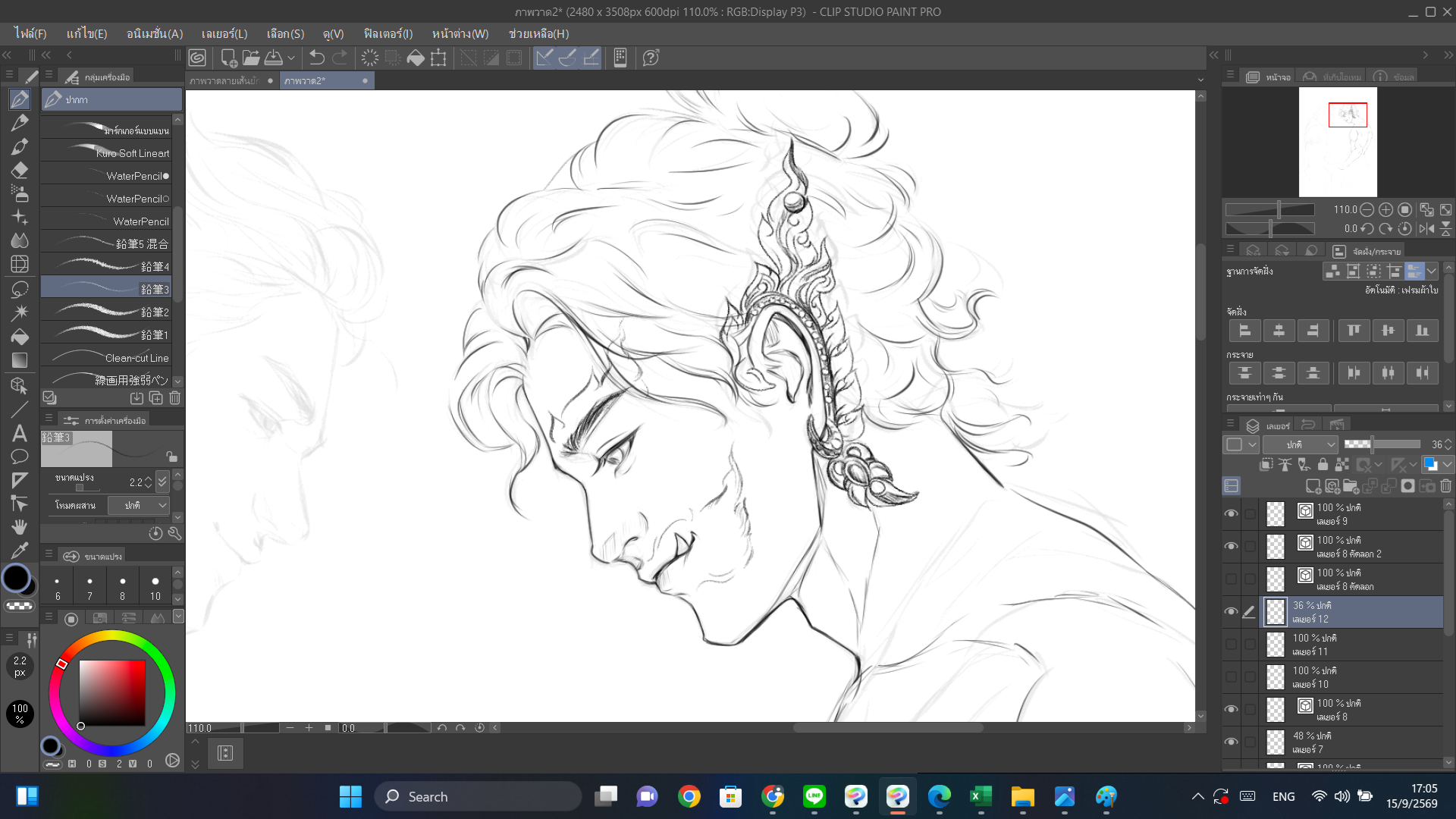This screenshot has width=1456, height=819.
Task: Select the Text tool
Action: point(20,433)
